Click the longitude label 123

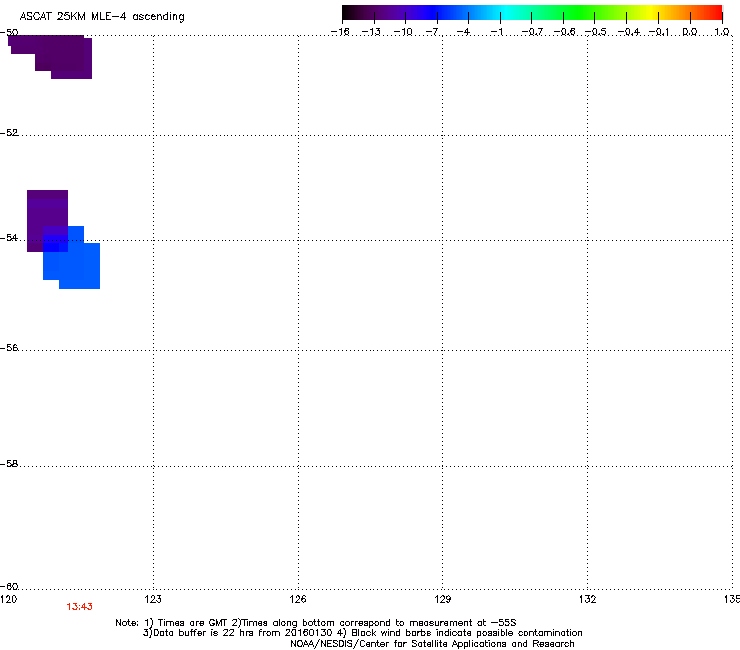[153, 599]
